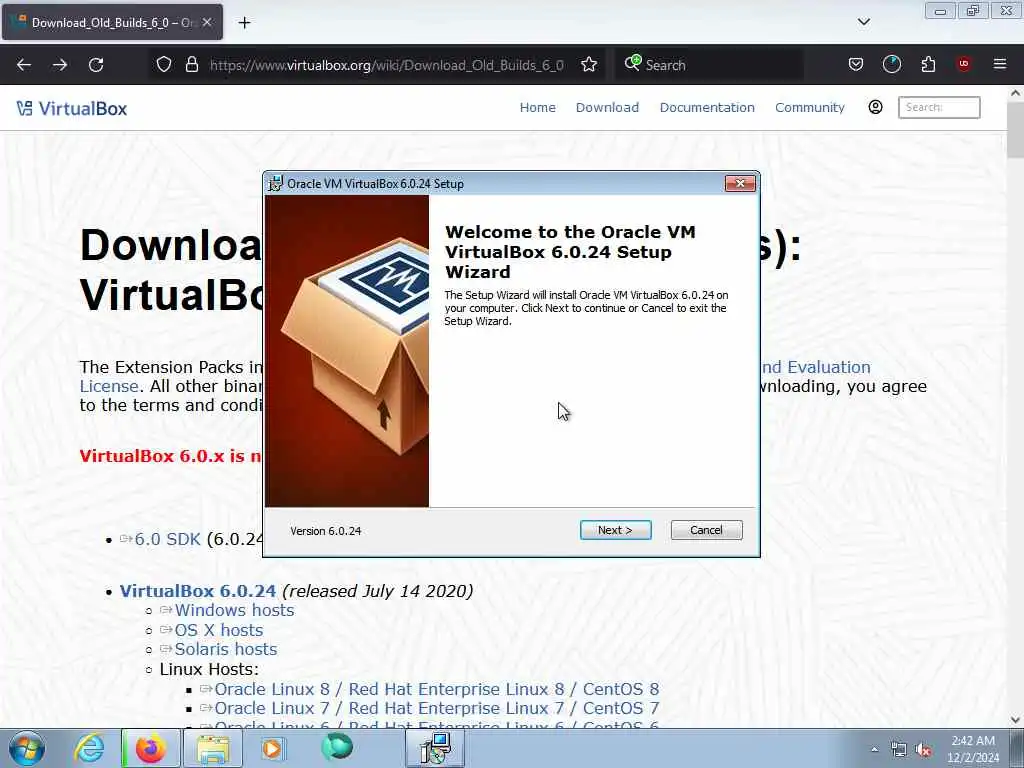Open the uBlock Origin extension icon
Viewport: 1024px width, 768px height.
point(964,64)
